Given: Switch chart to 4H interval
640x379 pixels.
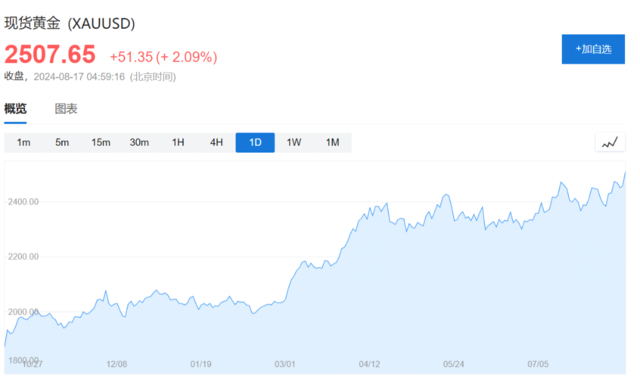Looking at the screenshot, I should click(x=216, y=142).
